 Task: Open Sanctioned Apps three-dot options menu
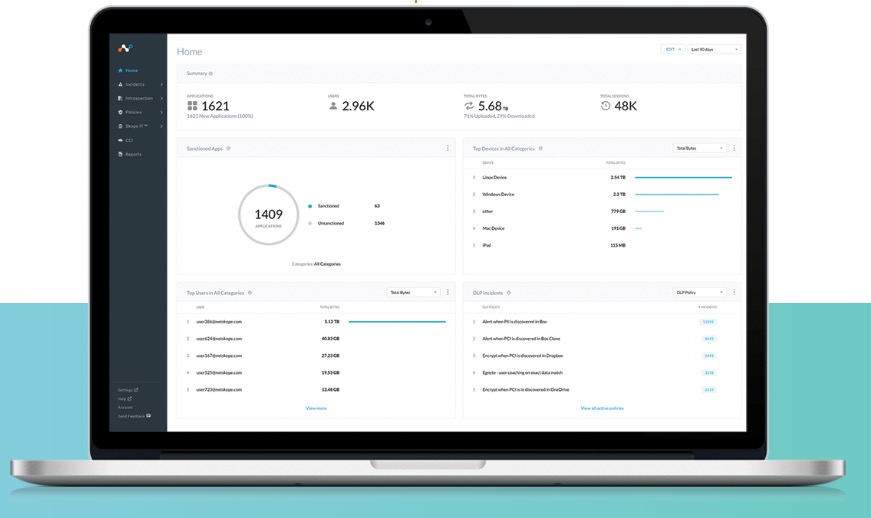pos(448,148)
